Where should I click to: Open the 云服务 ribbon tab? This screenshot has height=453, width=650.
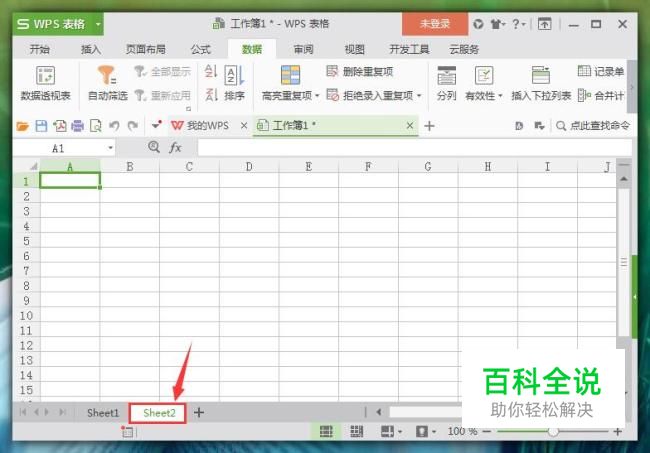(464, 49)
